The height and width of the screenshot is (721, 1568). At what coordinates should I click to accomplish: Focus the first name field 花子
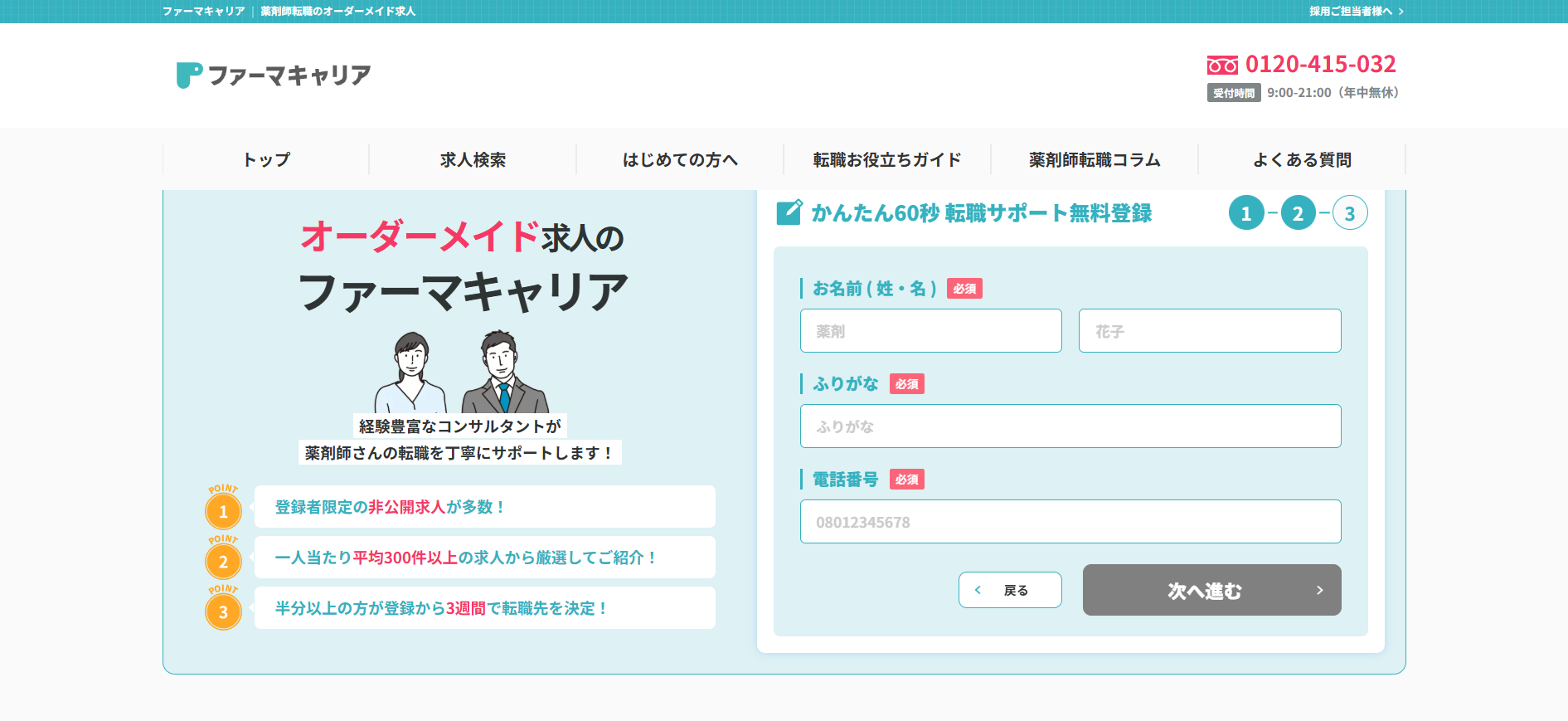click(x=1210, y=331)
